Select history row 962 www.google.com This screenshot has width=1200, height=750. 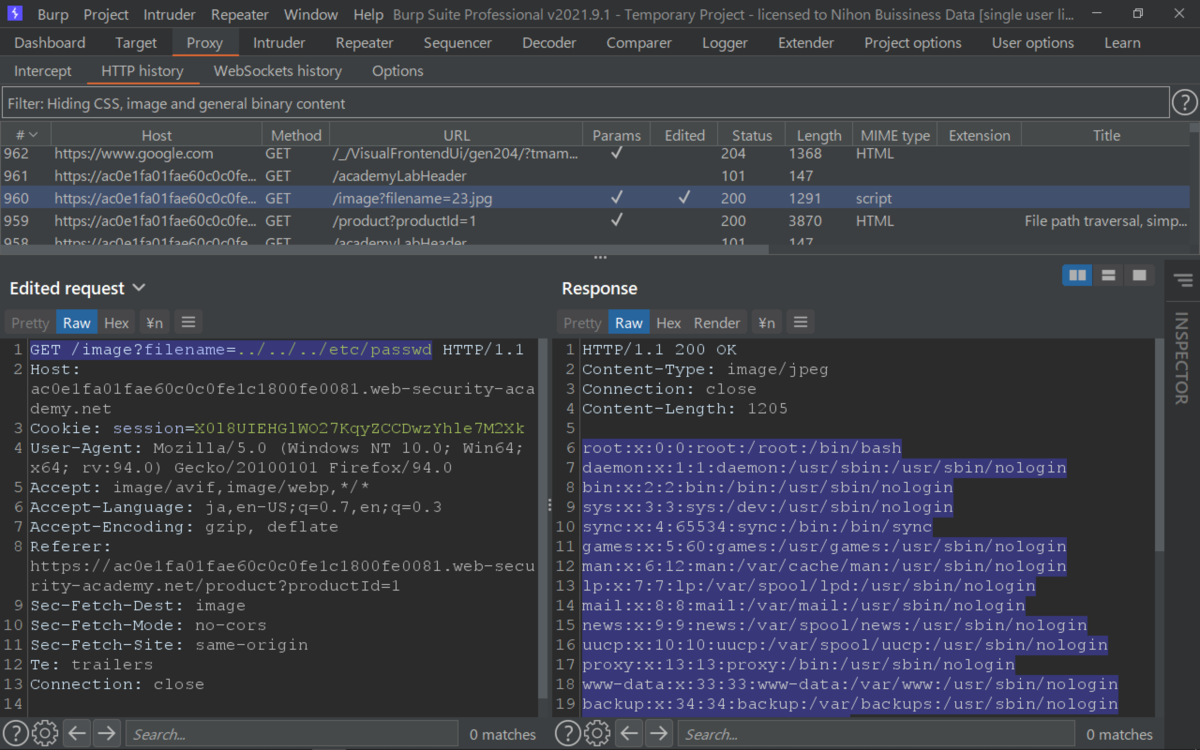pyautogui.click(x=594, y=154)
